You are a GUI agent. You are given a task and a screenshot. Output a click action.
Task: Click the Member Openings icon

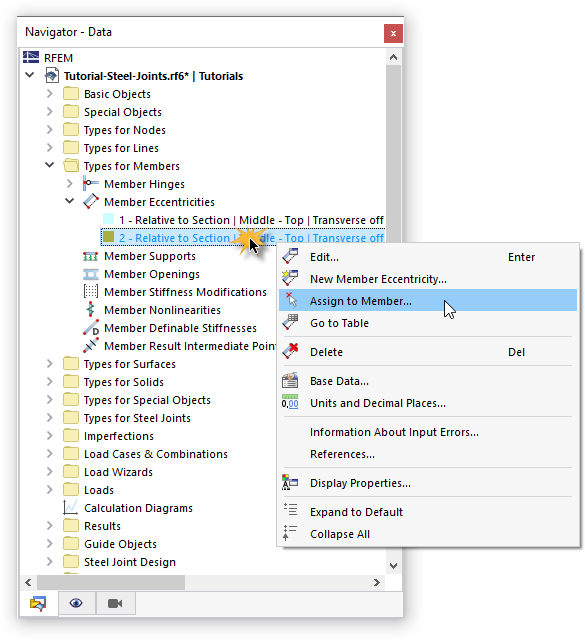coord(90,274)
